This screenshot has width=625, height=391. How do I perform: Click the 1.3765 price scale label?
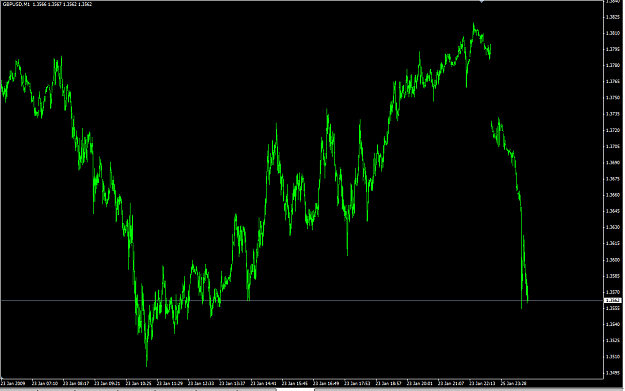(613, 81)
